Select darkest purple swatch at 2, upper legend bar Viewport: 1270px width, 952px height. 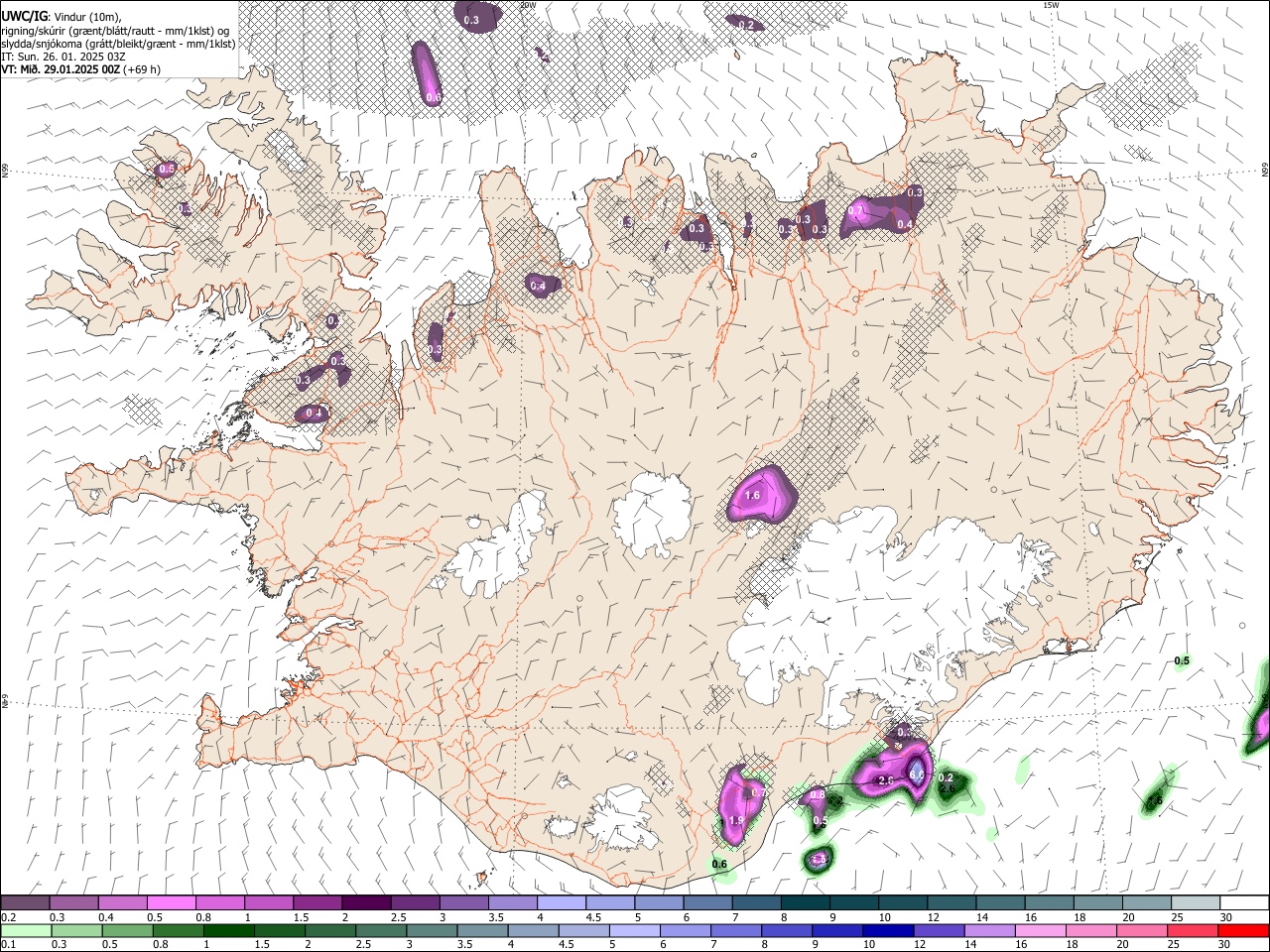[x=366, y=903]
